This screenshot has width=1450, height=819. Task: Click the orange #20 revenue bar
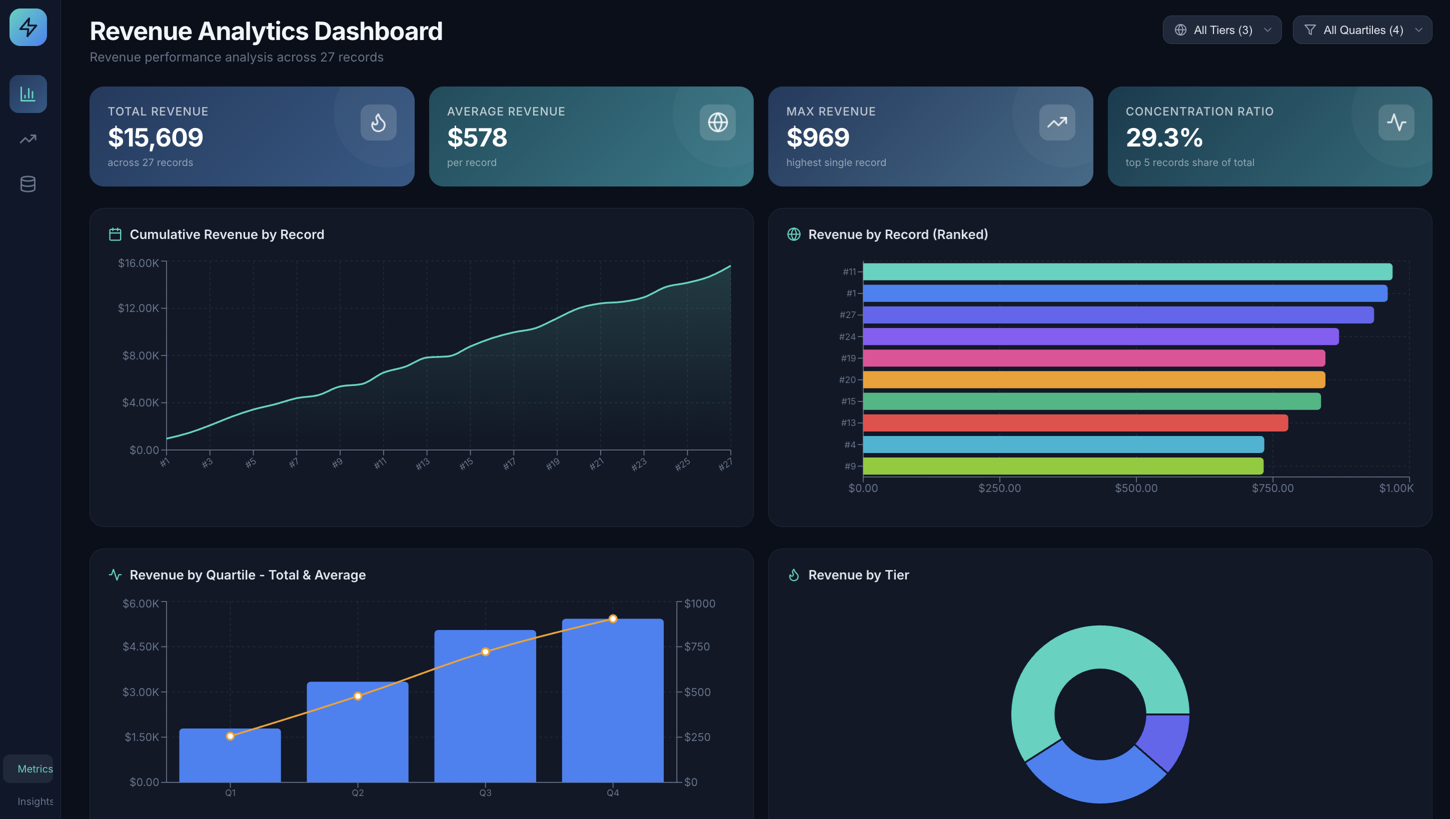coord(1093,380)
